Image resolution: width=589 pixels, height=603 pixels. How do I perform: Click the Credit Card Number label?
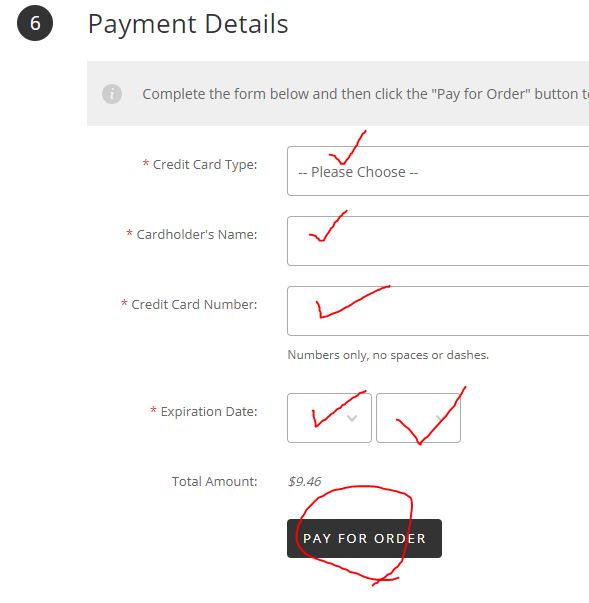coord(194,305)
